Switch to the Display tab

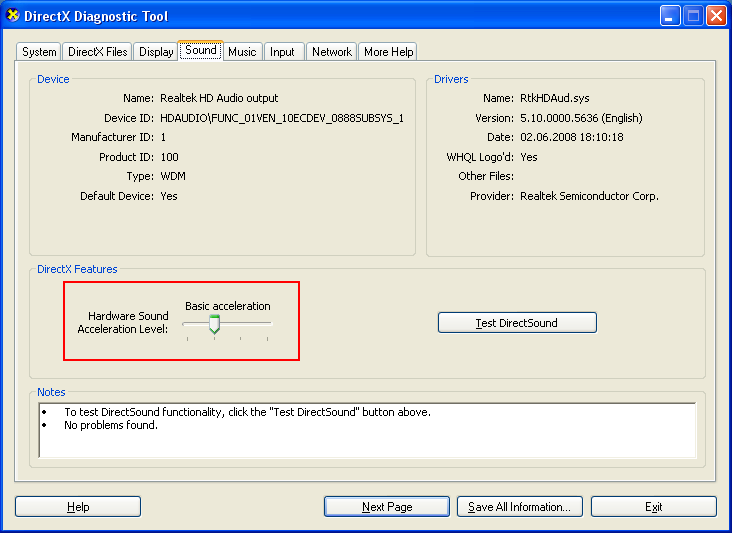point(156,51)
